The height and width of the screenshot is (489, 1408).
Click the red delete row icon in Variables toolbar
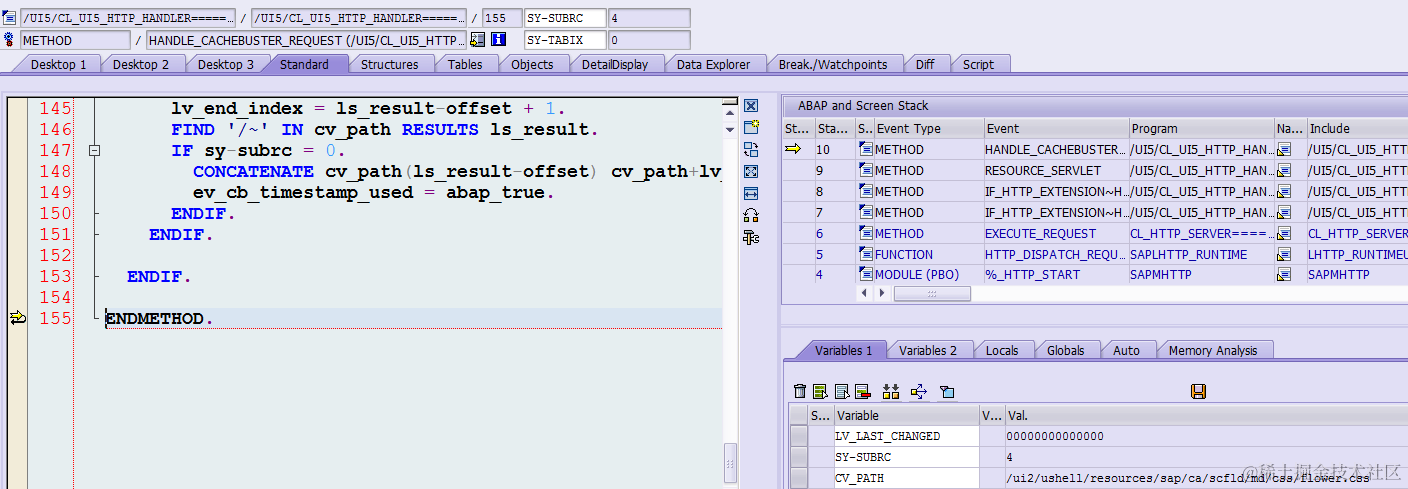coord(863,391)
